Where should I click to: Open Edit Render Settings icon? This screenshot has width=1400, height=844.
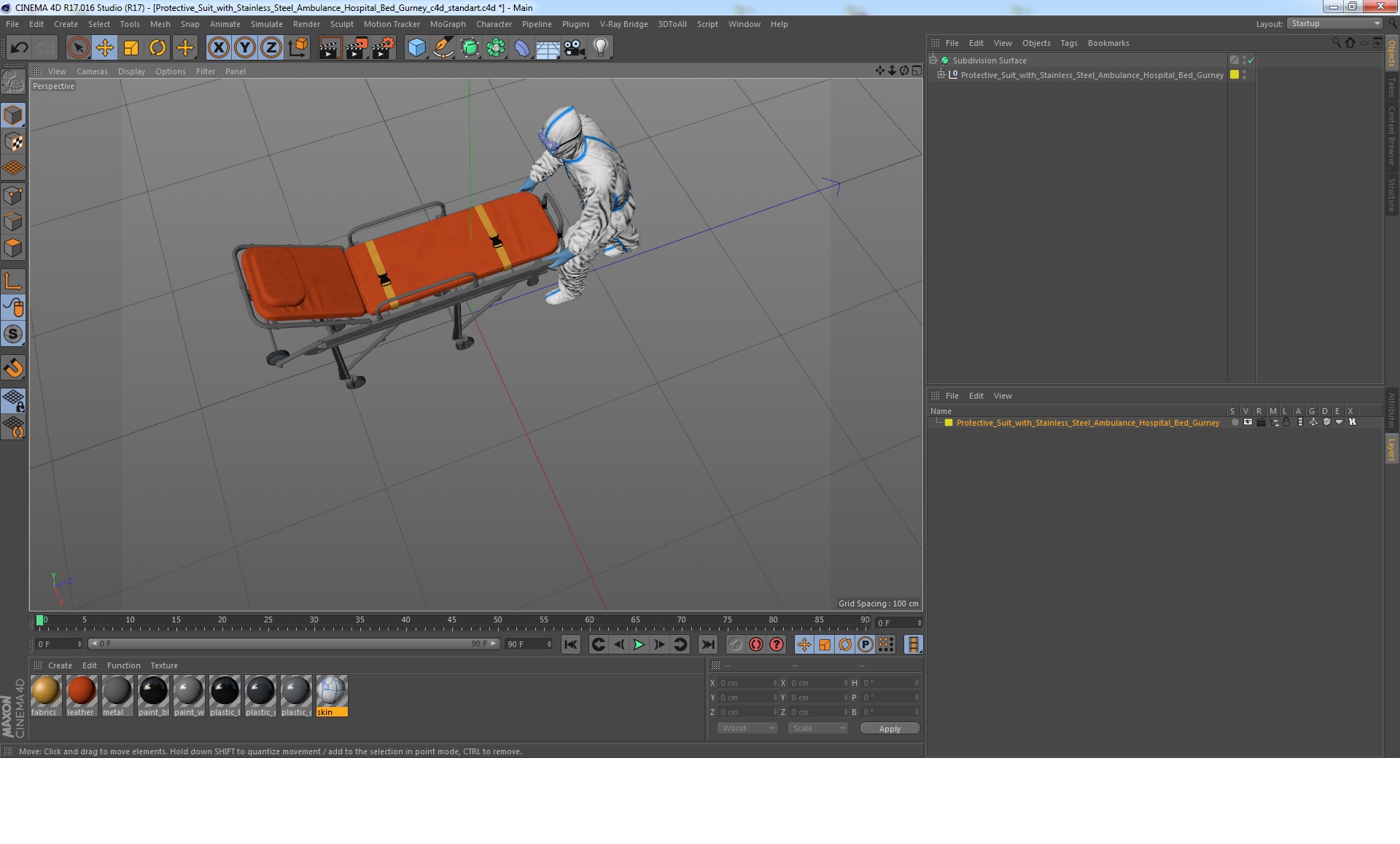383,48
